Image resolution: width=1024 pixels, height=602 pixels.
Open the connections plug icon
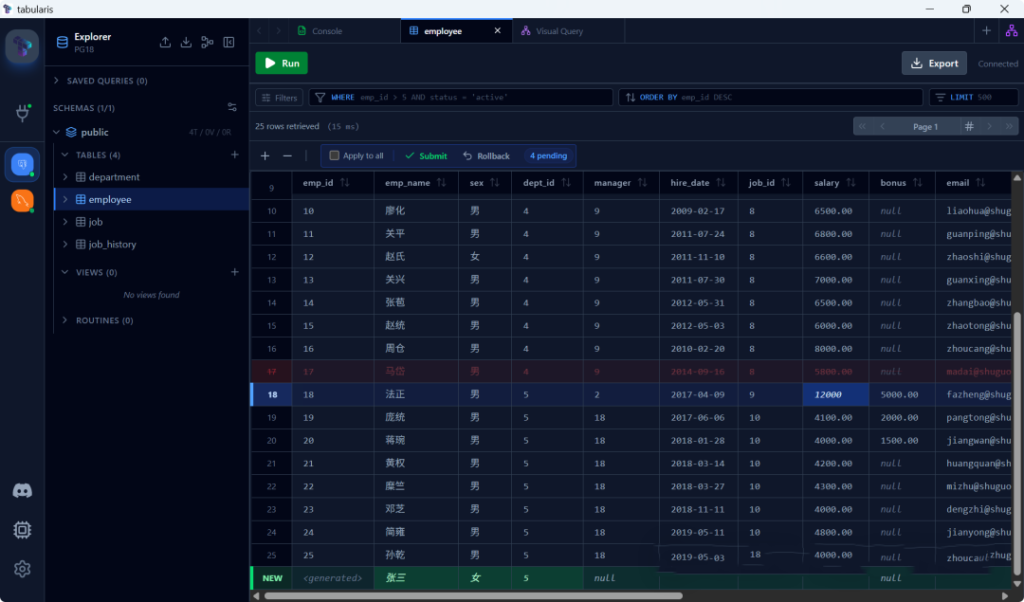click(22, 113)
